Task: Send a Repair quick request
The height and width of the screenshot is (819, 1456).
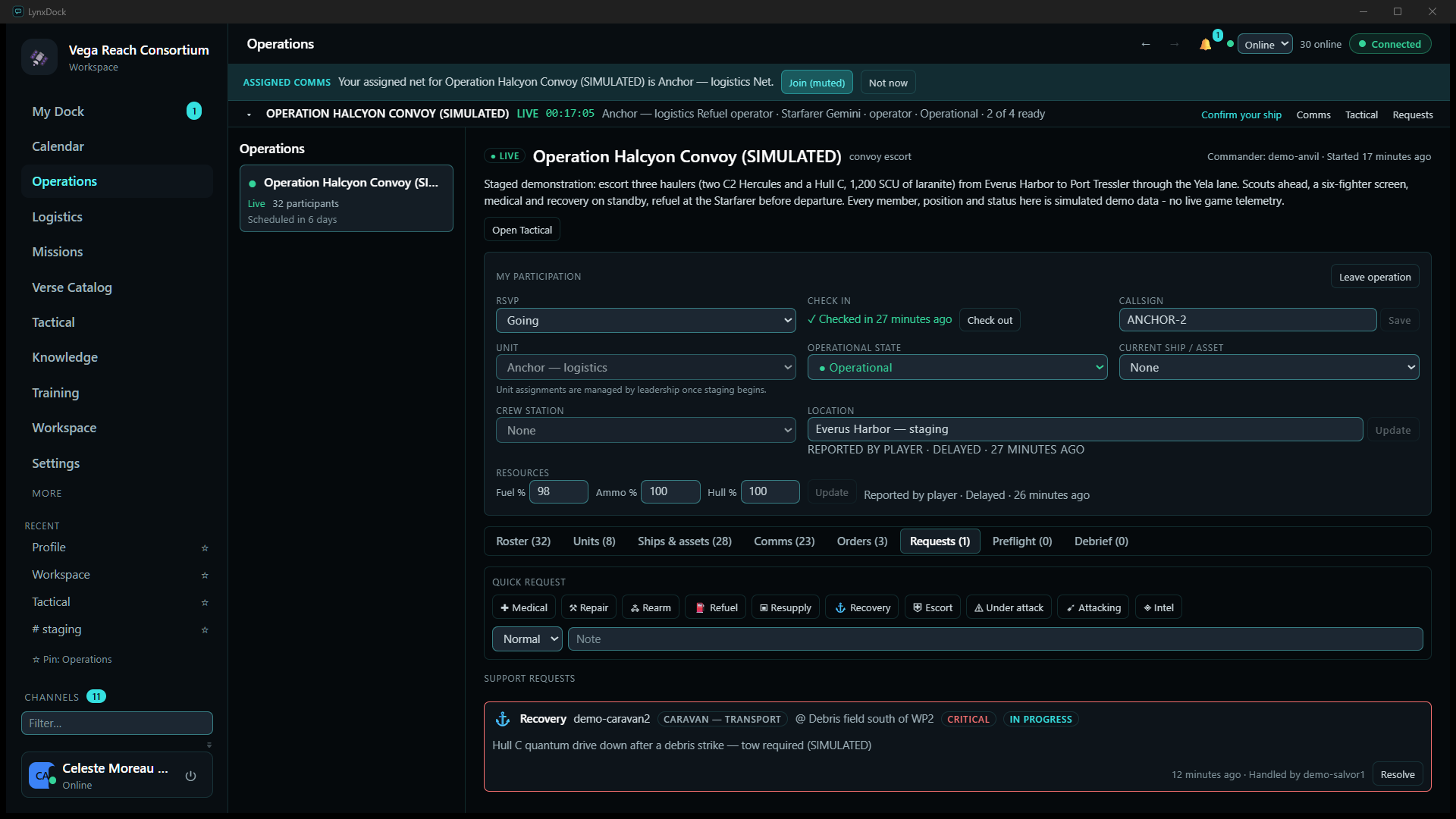Action: [588, 607]
